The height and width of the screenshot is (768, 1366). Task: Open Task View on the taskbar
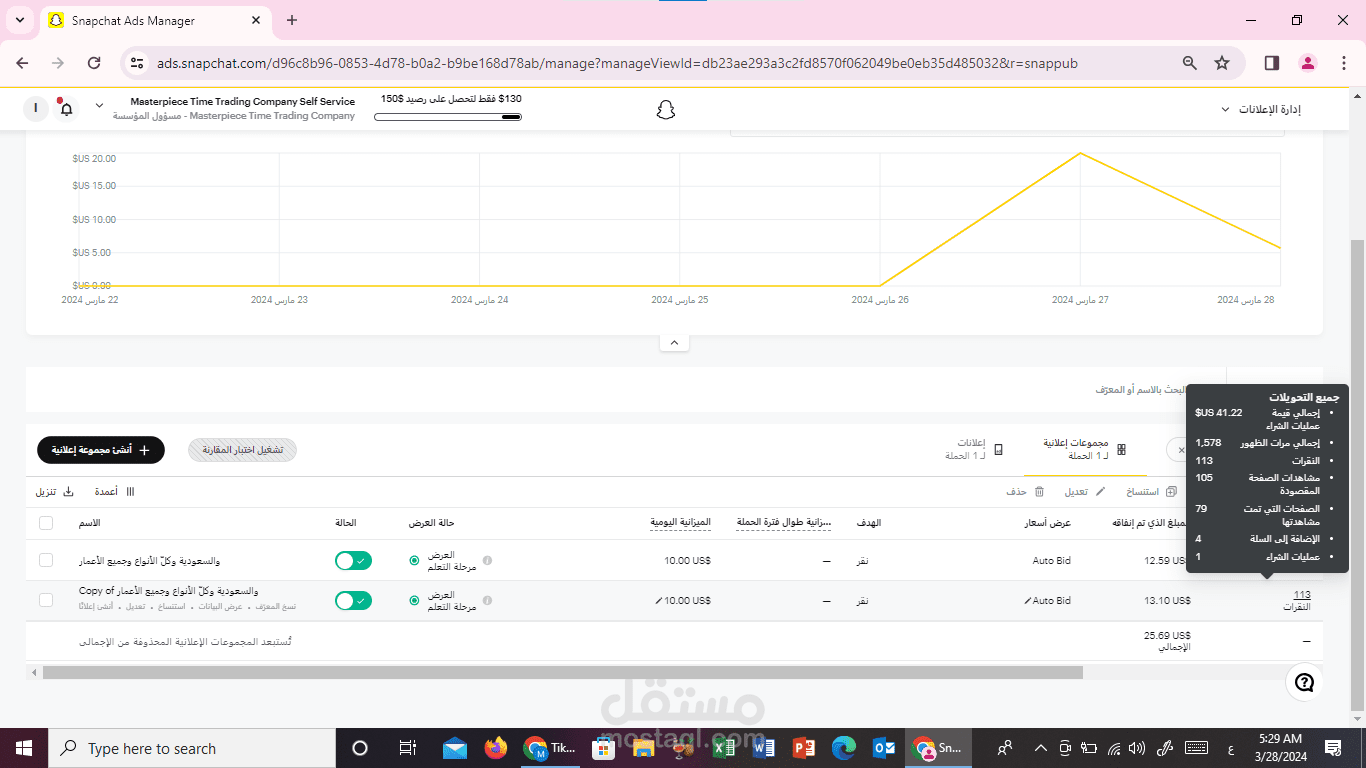[407, 748]
